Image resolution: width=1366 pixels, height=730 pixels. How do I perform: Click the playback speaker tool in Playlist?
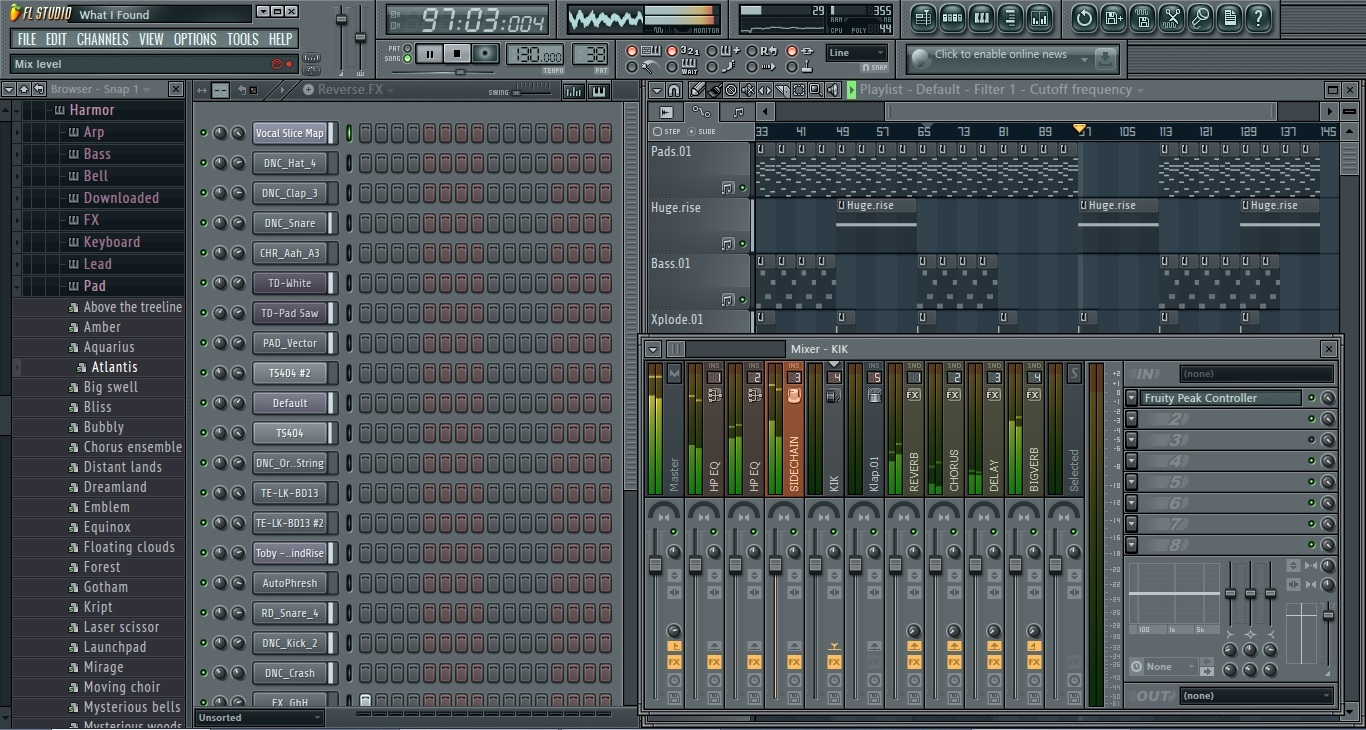pos(833,90)
